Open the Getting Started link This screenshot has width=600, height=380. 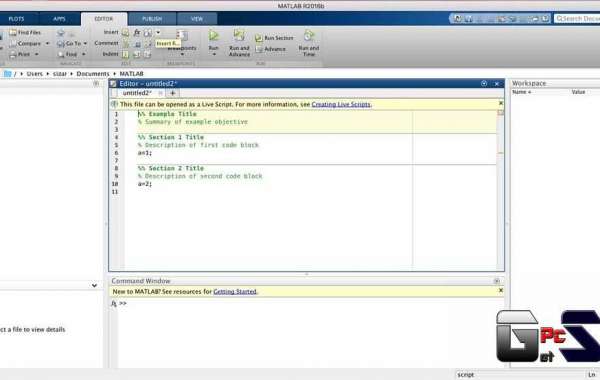point(235,292)
